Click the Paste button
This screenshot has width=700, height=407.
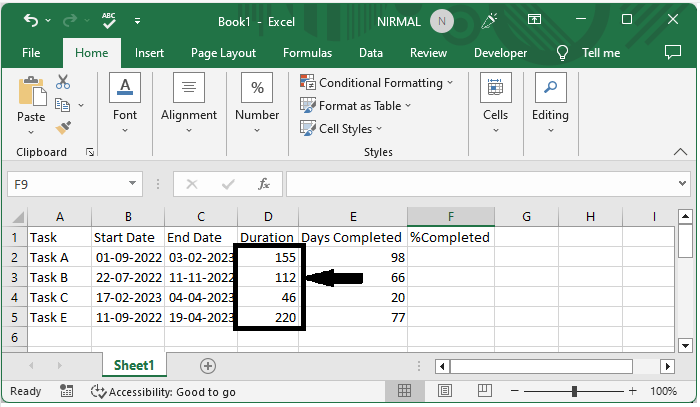pos(31,103)
